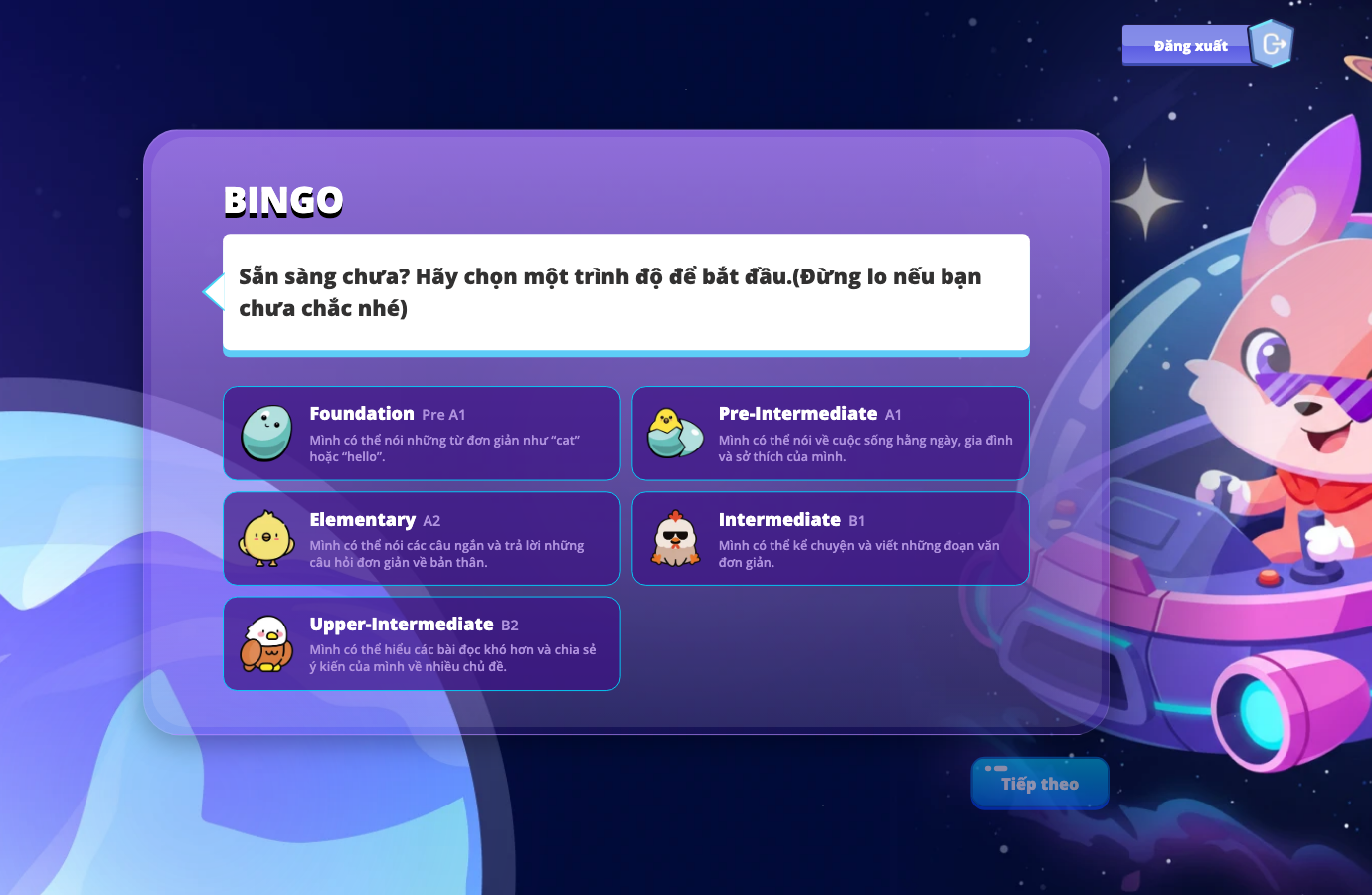This screenshot has height=895, width=1372.
Task: Click the yellow chick Elementary icon
Action: [266, 538]
